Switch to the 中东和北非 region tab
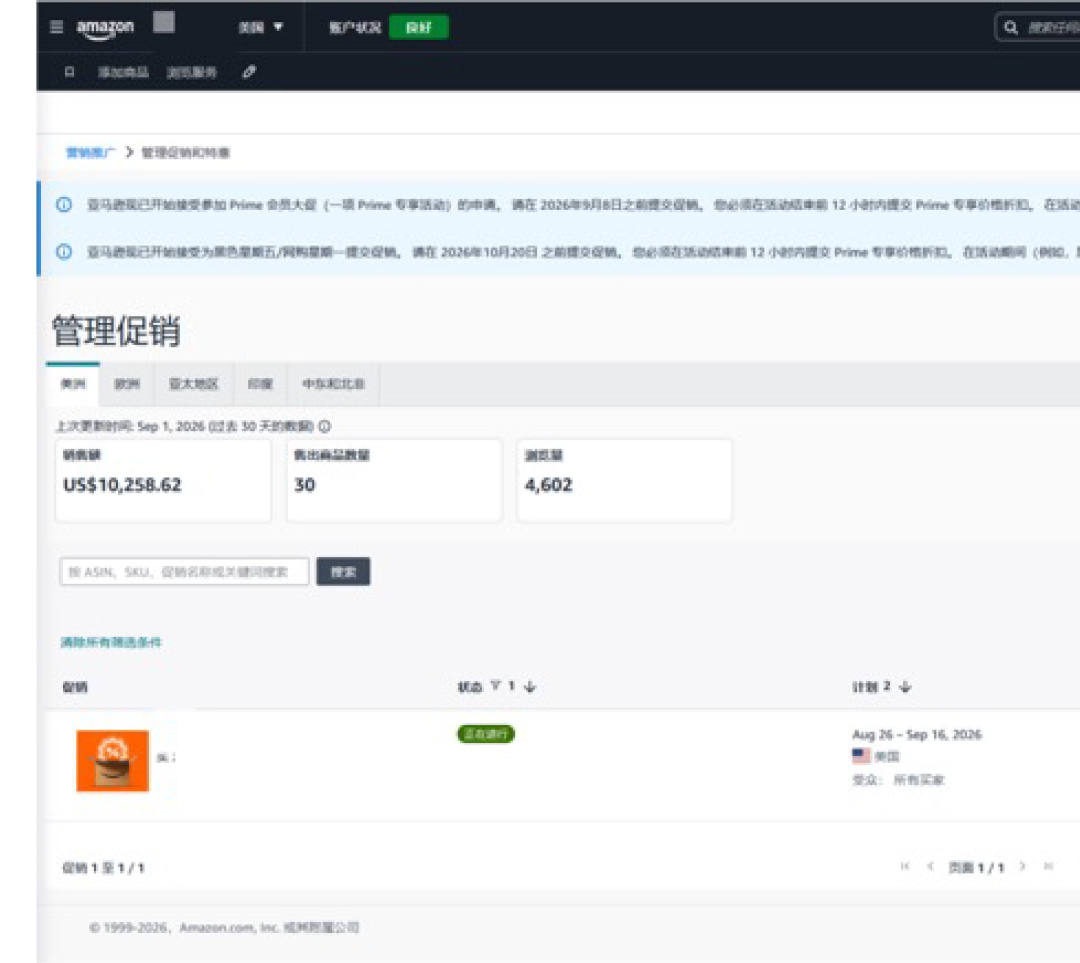 (333, 384)
